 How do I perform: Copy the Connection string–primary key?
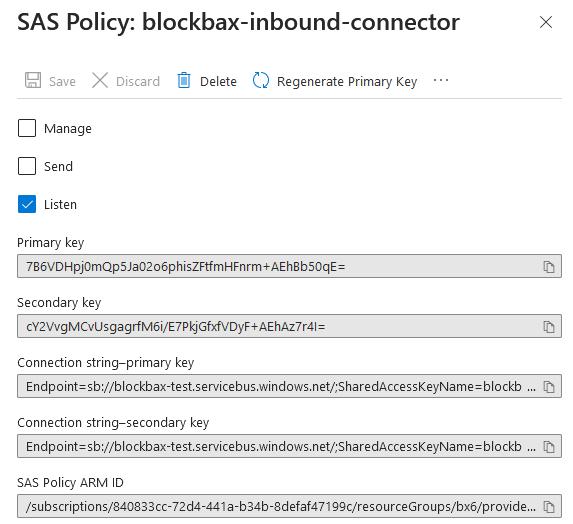[549, 386]
